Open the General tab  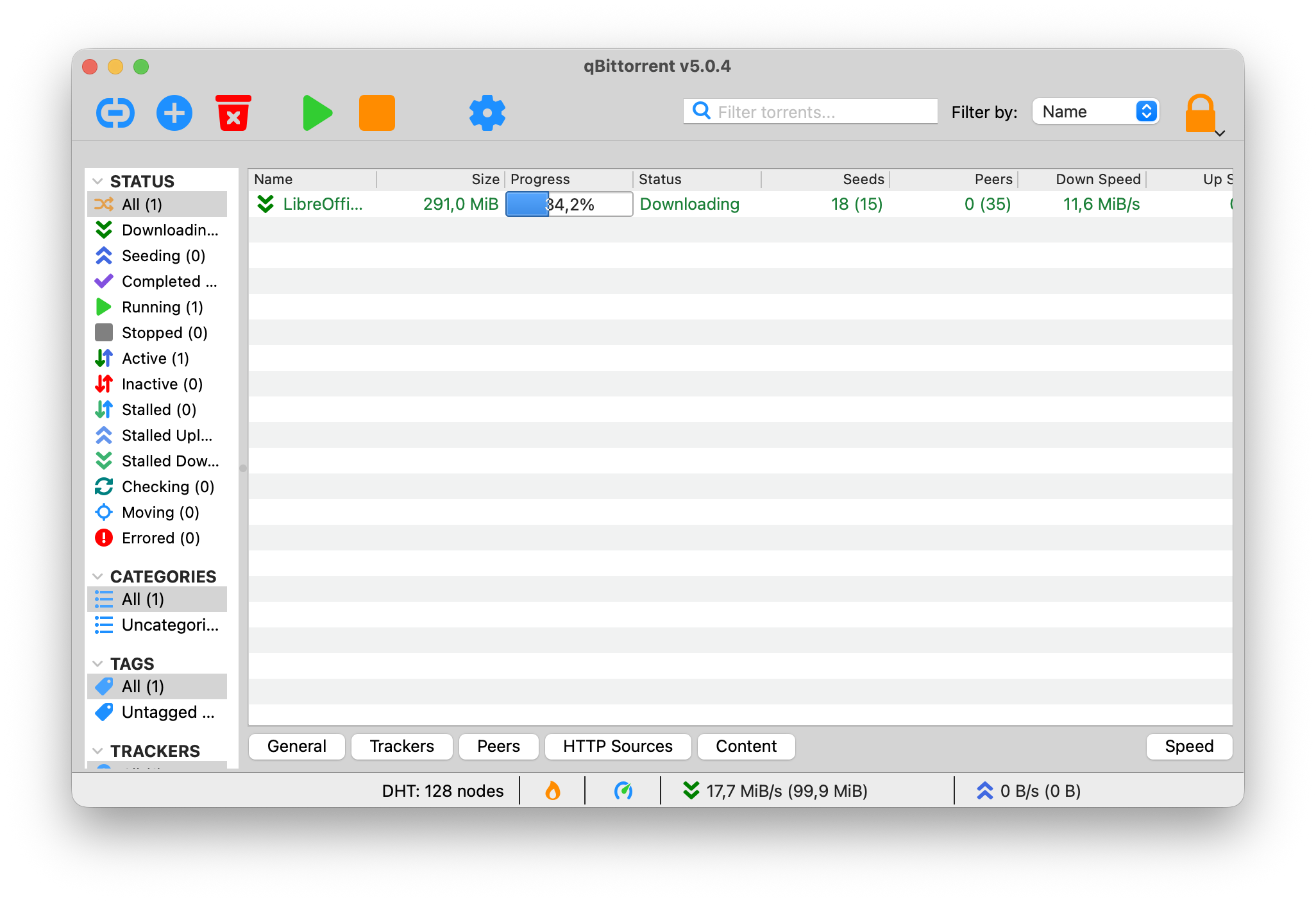[x=297, y=747]
